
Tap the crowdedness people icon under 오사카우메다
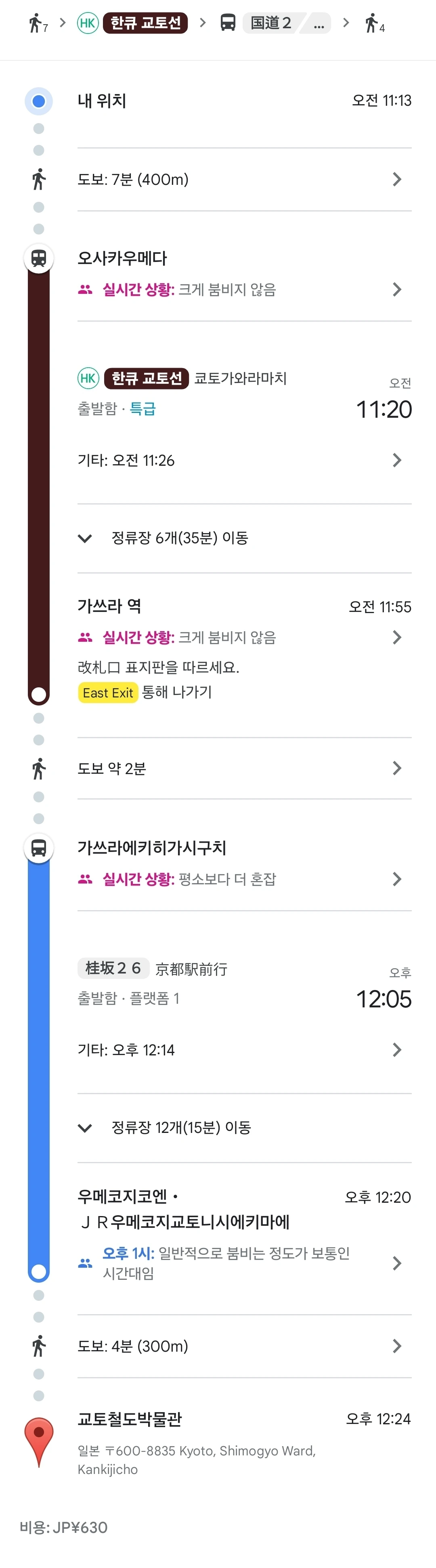(85, 290)
